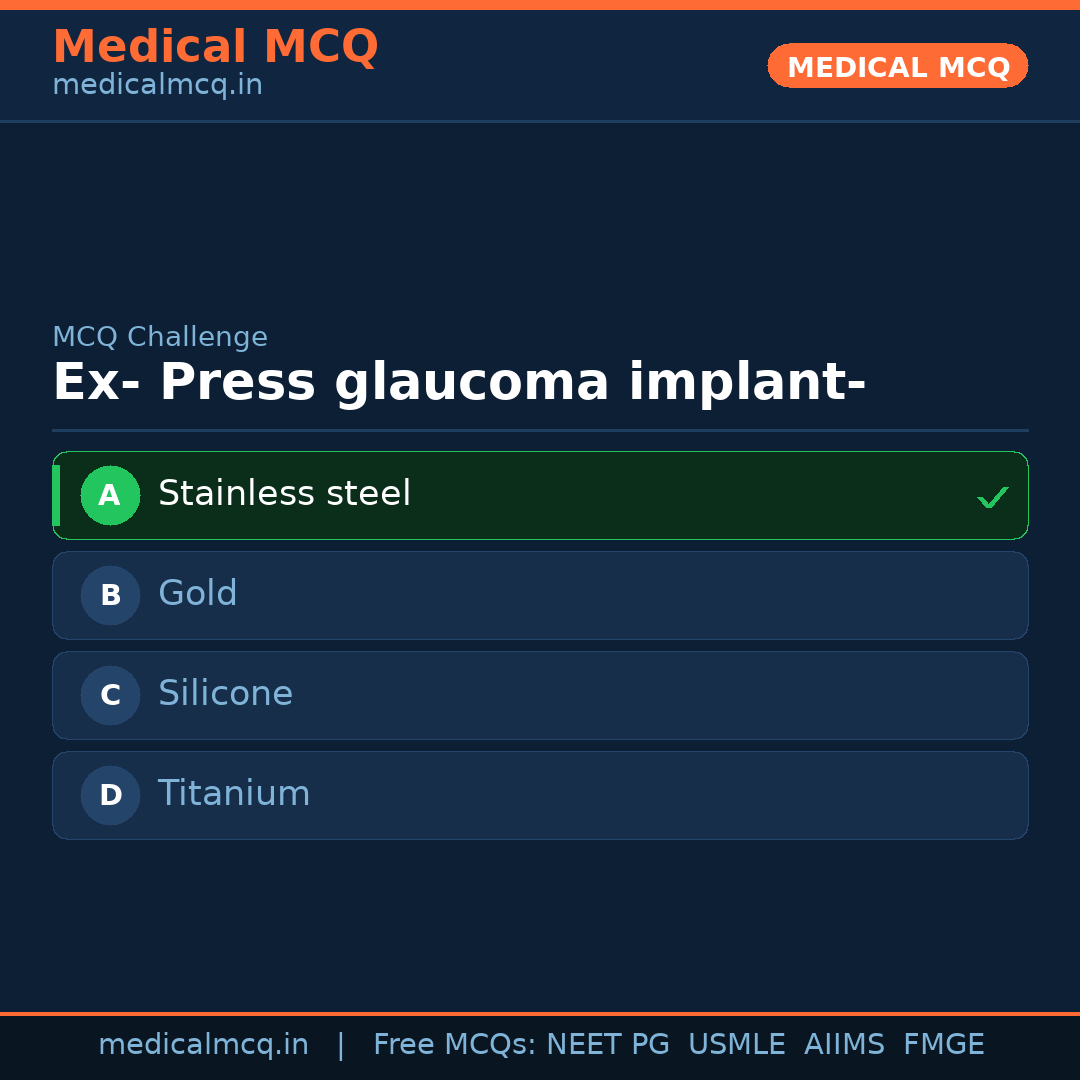Open the medicalmcq.in link below the header title
The image size is (1080, 1080).
157,85
